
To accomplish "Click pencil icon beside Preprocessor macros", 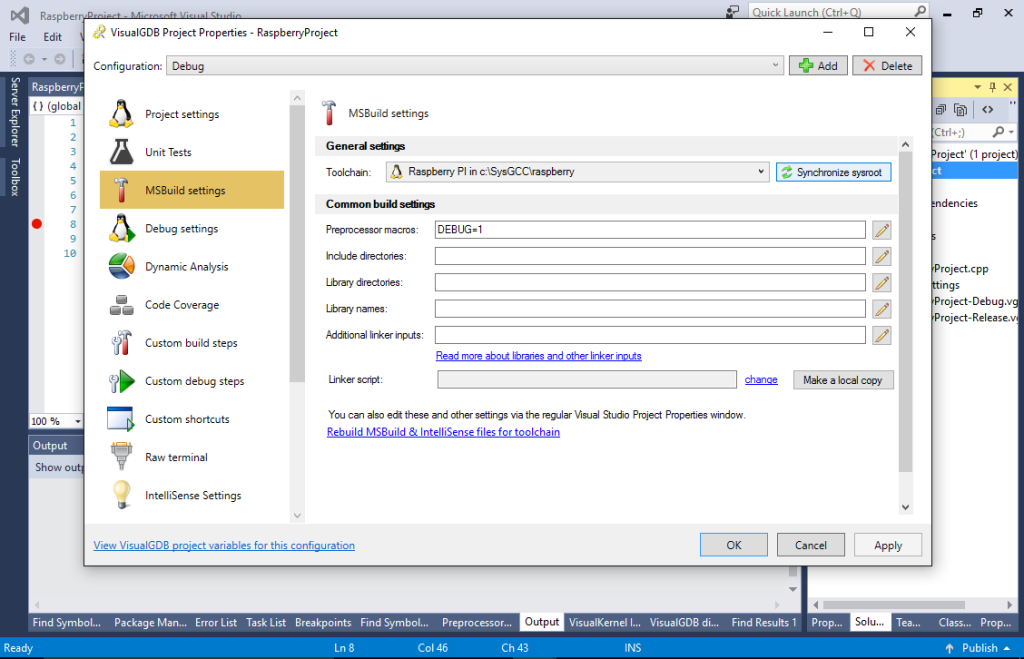I will click(881, 230).
